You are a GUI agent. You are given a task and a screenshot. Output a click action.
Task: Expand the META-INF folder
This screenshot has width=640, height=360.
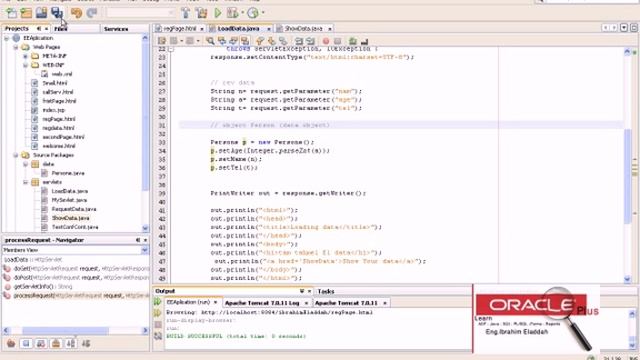point(25,56)
